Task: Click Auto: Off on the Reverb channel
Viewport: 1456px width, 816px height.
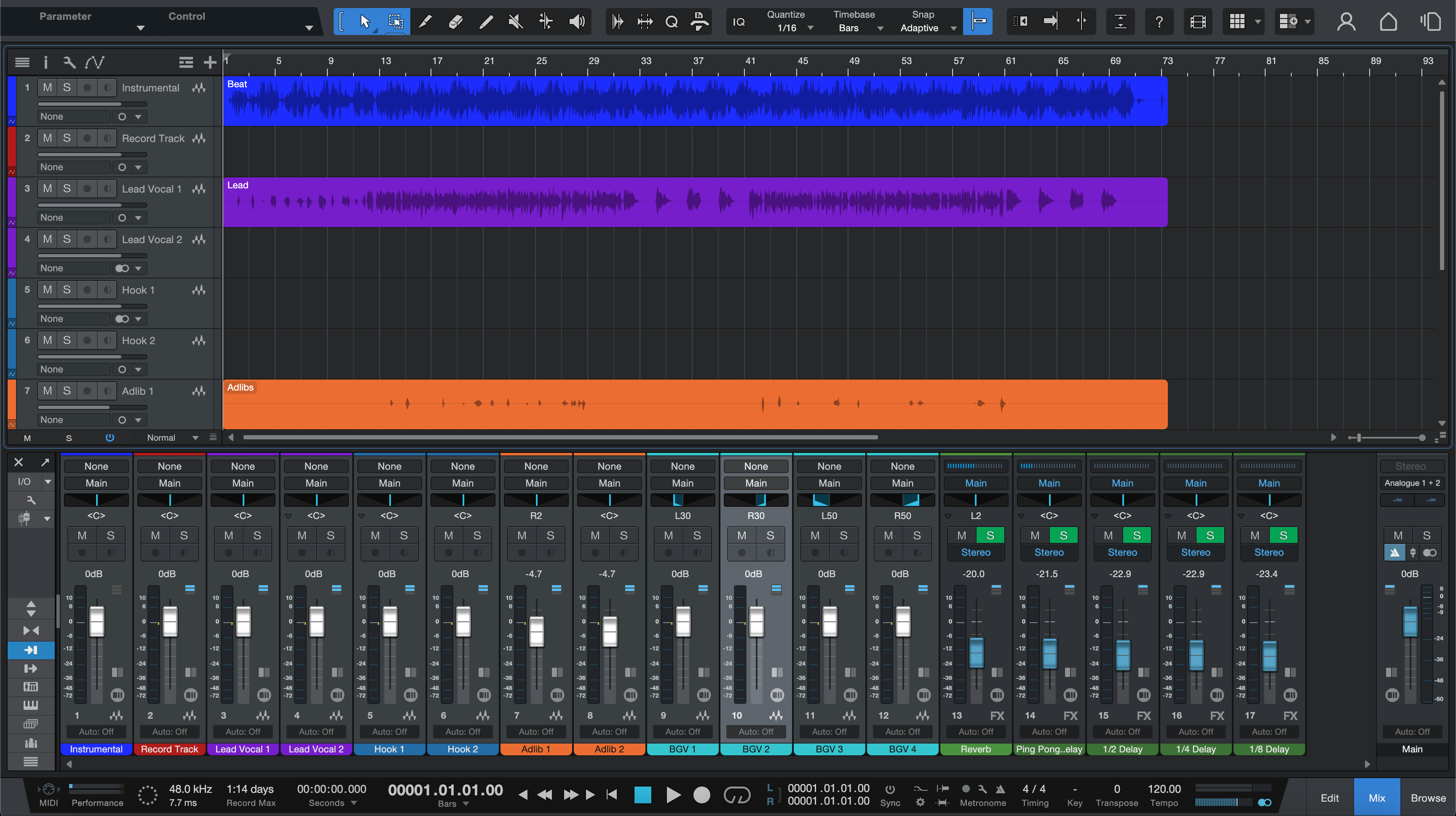Action: tap(975, 731)
